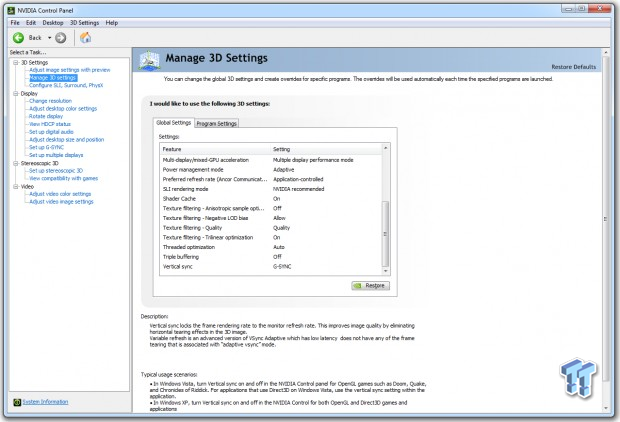620x422 pixels.
Task: Open the Desktop menu
Action: [x=53, y=23]
